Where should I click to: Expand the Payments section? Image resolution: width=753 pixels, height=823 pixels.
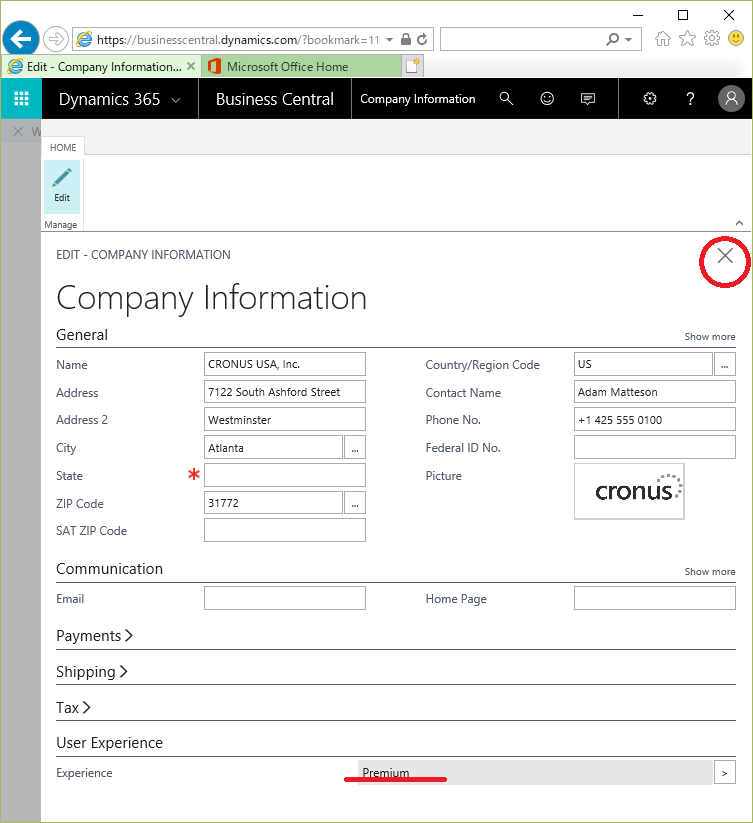click(94, 636)
